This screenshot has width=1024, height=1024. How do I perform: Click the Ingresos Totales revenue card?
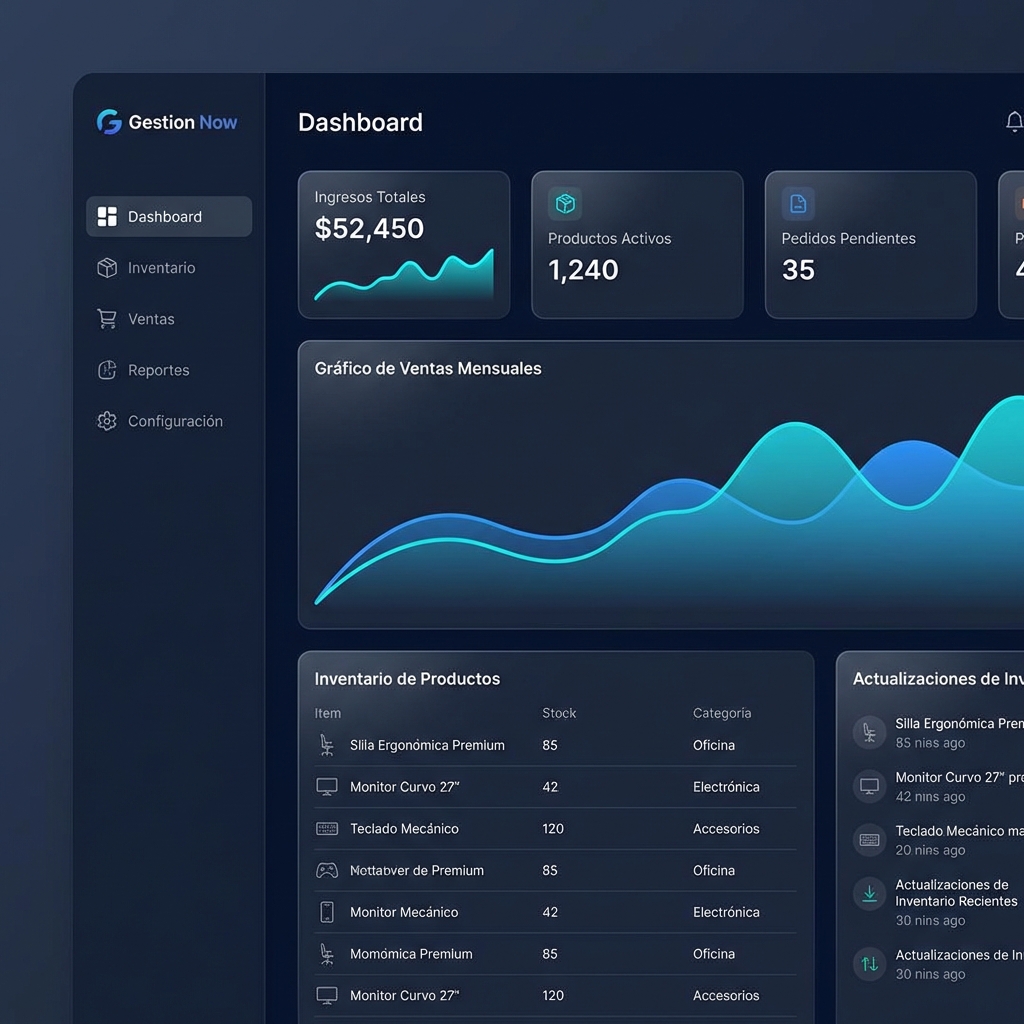[404, 243]
